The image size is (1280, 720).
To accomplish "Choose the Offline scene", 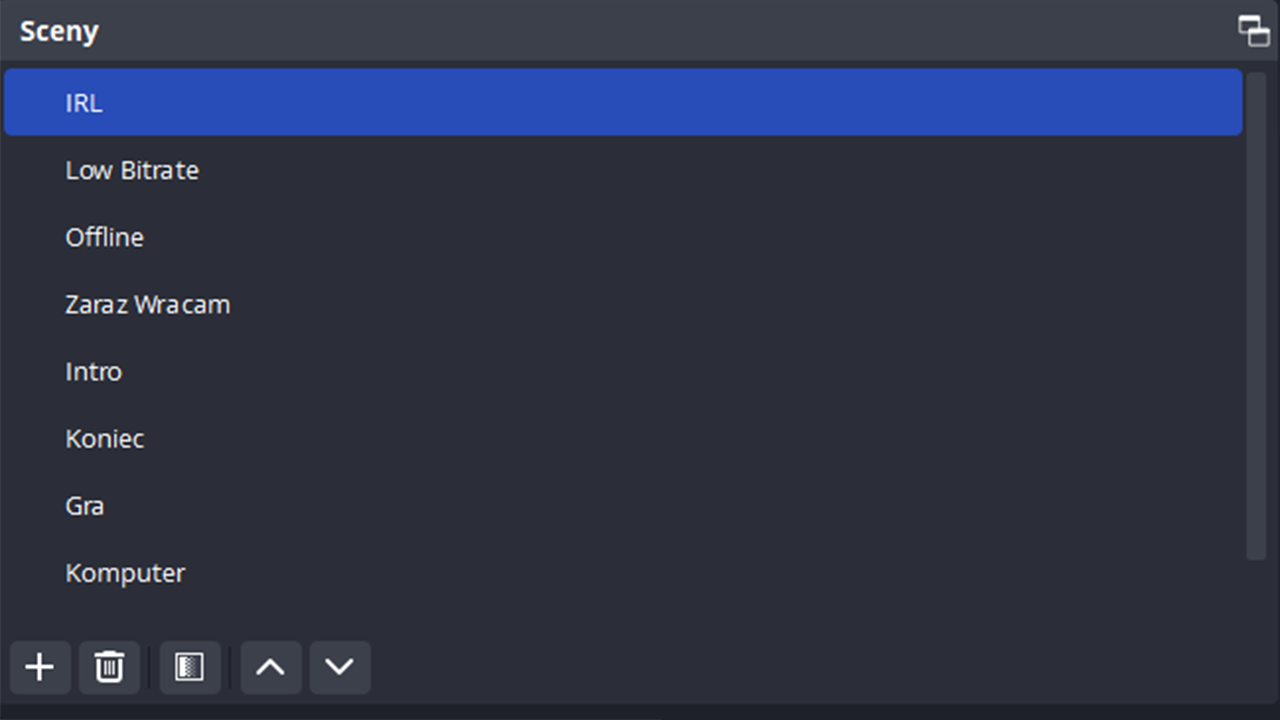I will point(105,237).
